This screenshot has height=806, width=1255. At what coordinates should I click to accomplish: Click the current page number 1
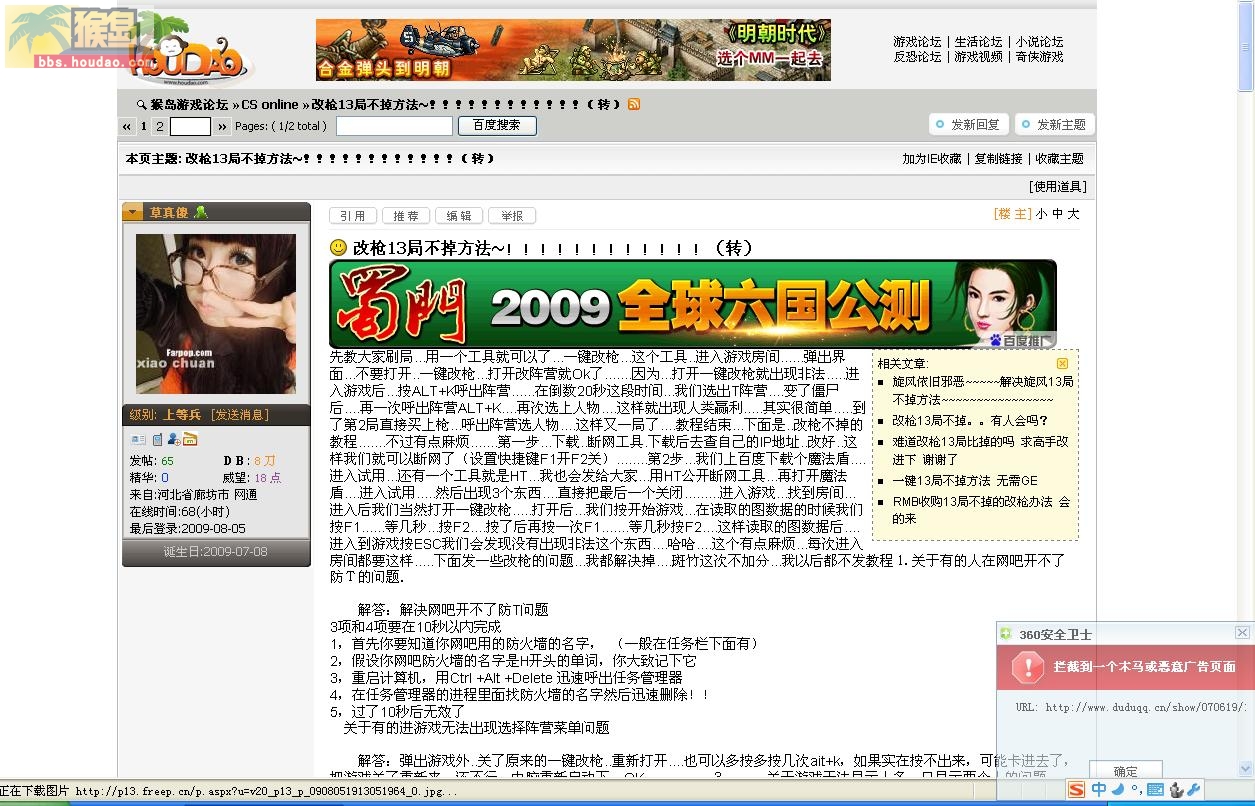pyautogui.click(x=144, y=126)
